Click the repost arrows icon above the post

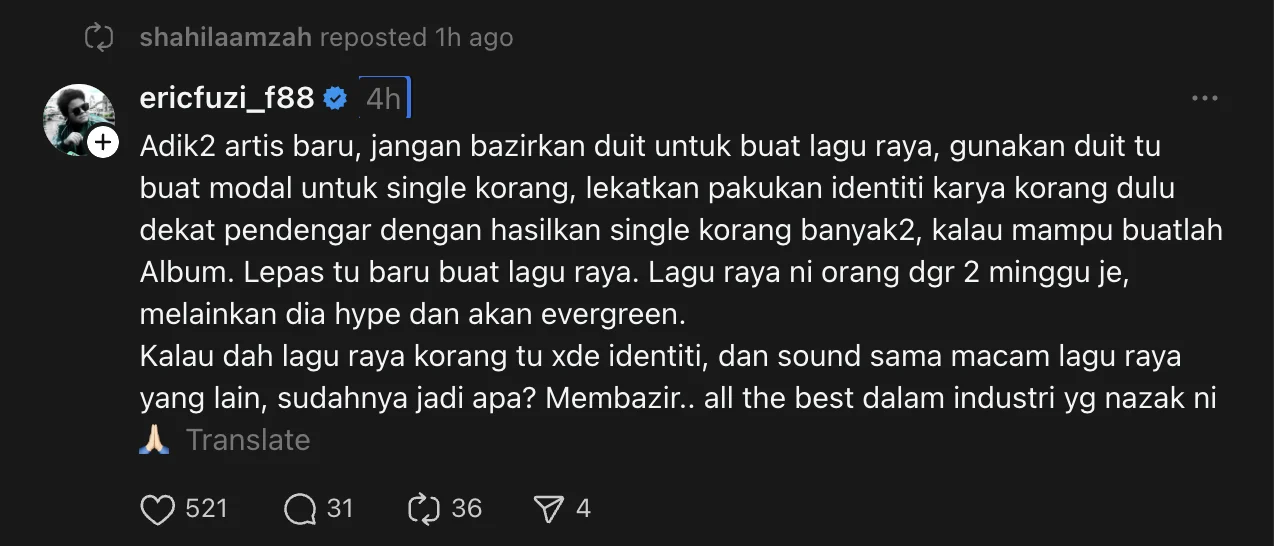click(x=99, y=38)
